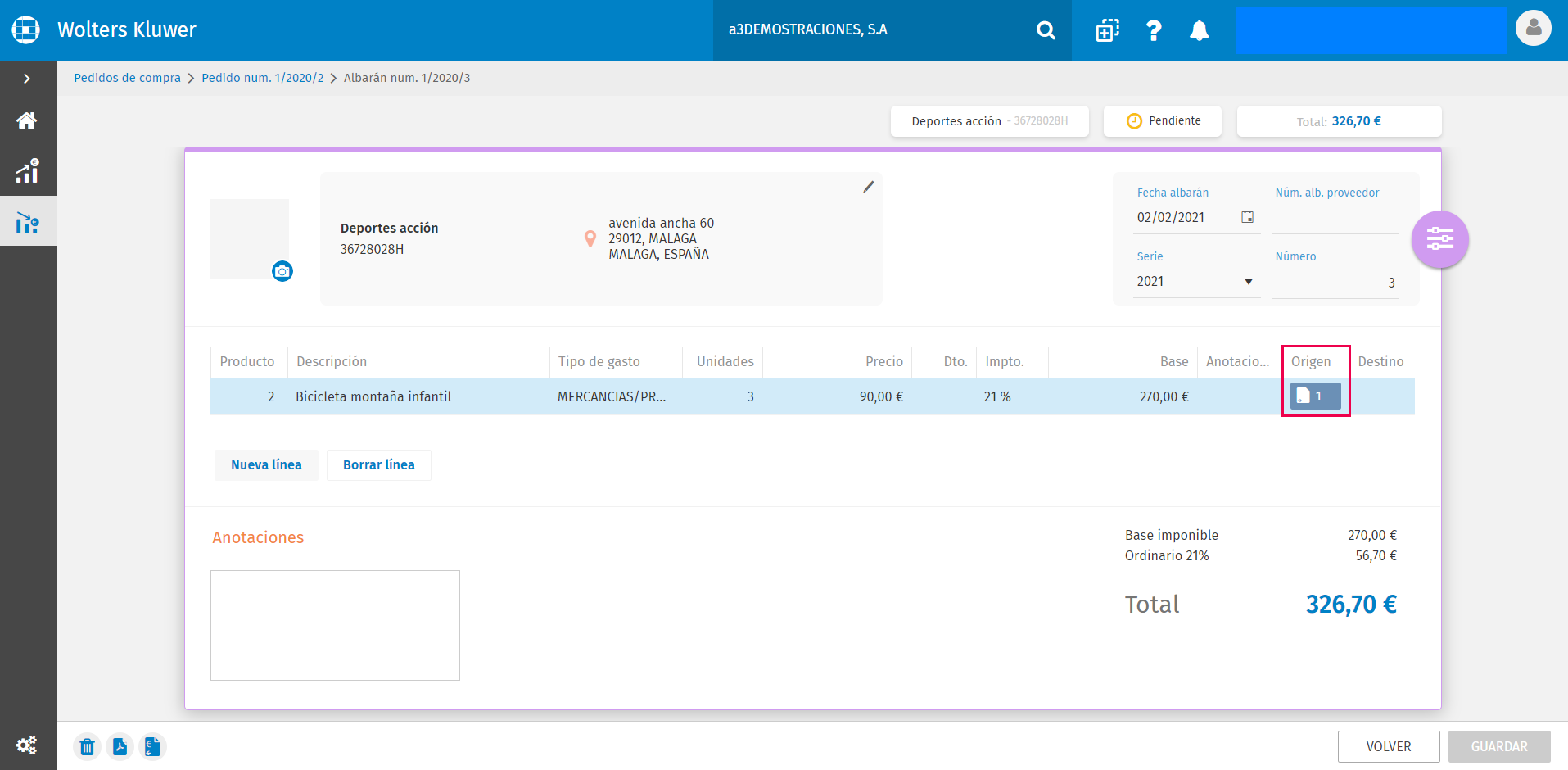
Task: Open the help question mark icon
Action: click(x=1154, y=30)
